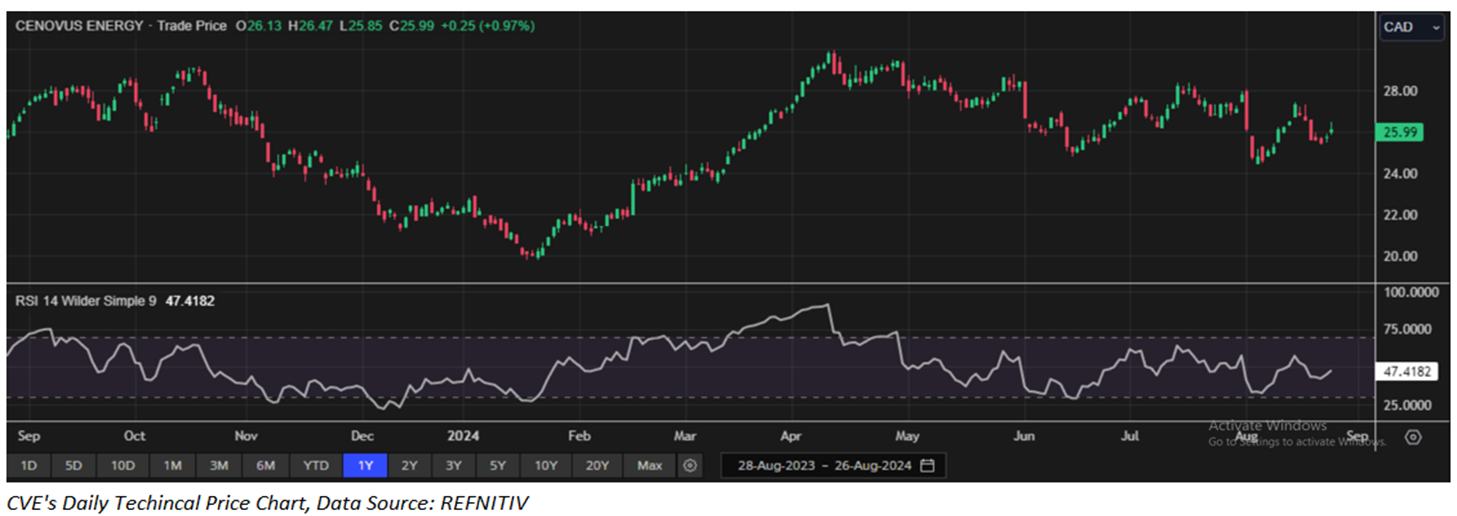Open range settings gear beside Max

pos(690,466)
